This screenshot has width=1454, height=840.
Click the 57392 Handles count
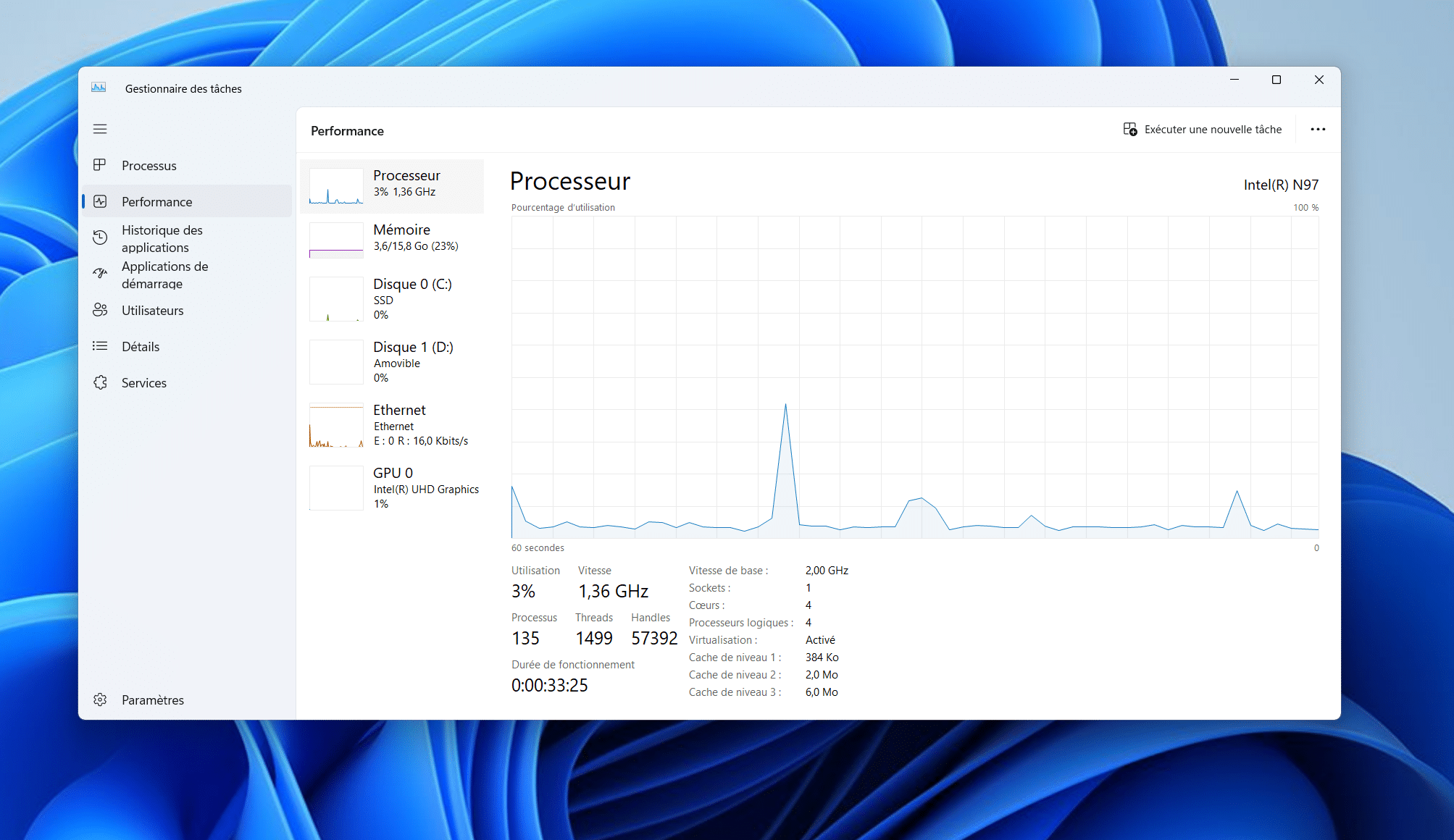tap(654, 639)
